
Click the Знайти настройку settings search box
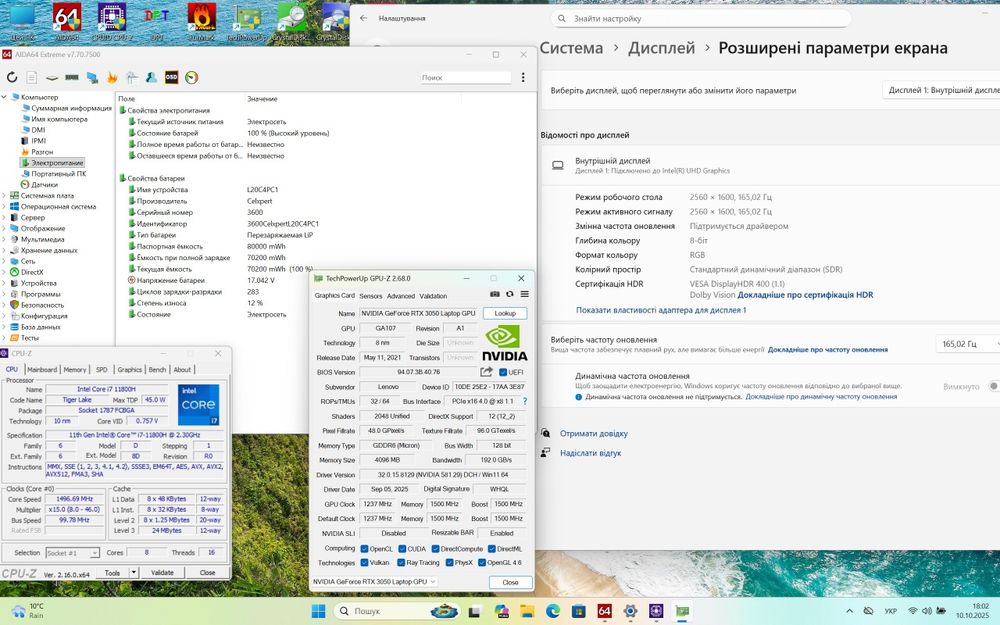(700, 18)
